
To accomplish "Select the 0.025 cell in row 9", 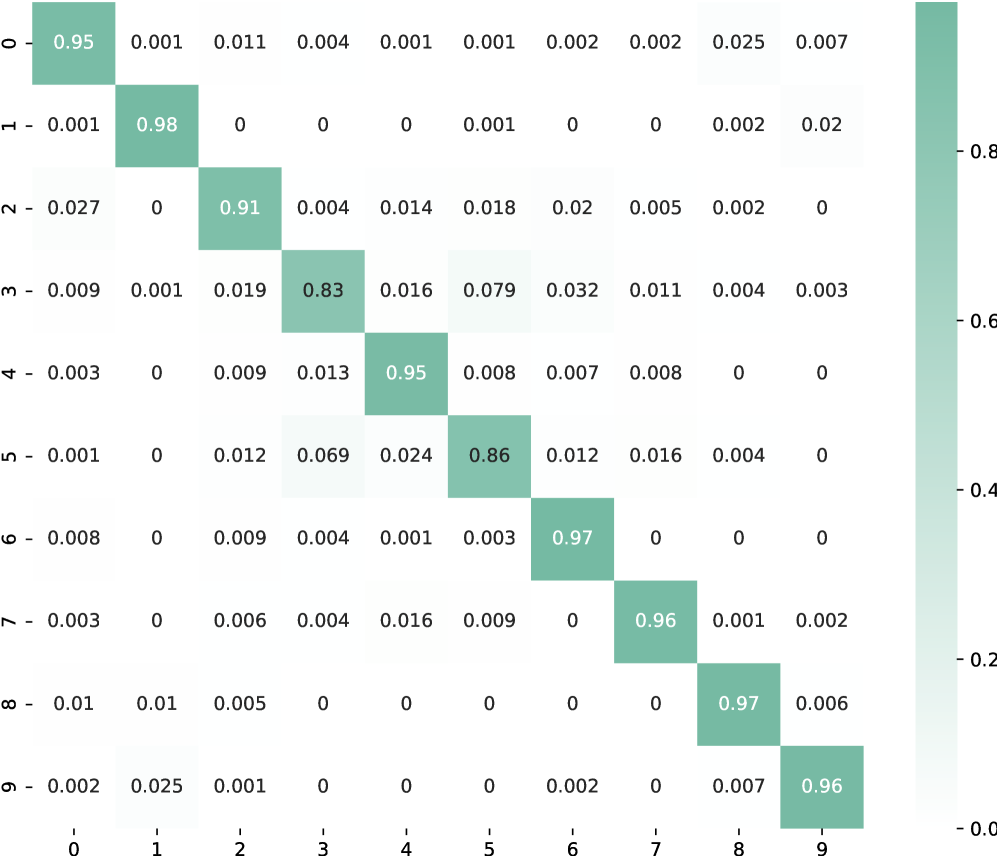I will point(157,787).
